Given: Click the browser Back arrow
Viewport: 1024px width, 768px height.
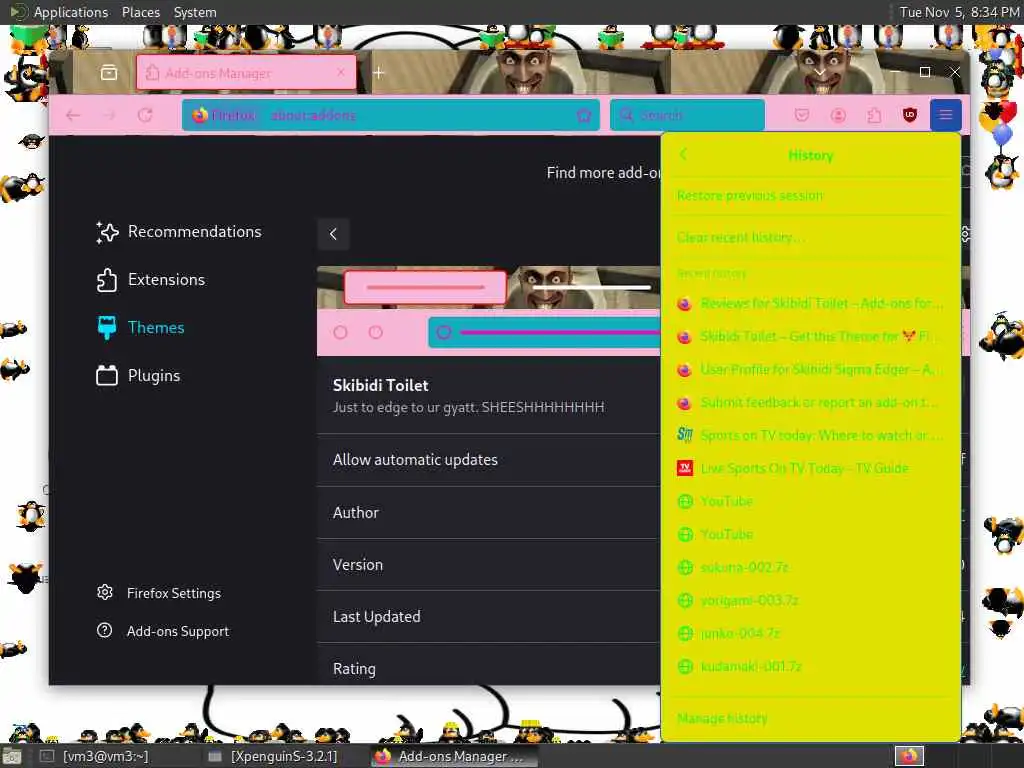Looking at the screenshot, I should point(73,115).
